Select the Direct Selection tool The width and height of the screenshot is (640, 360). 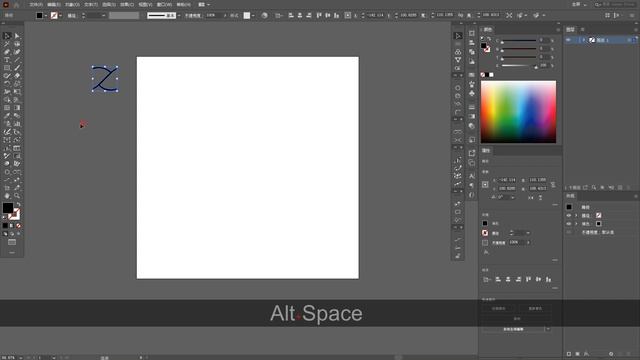point(17,36)
